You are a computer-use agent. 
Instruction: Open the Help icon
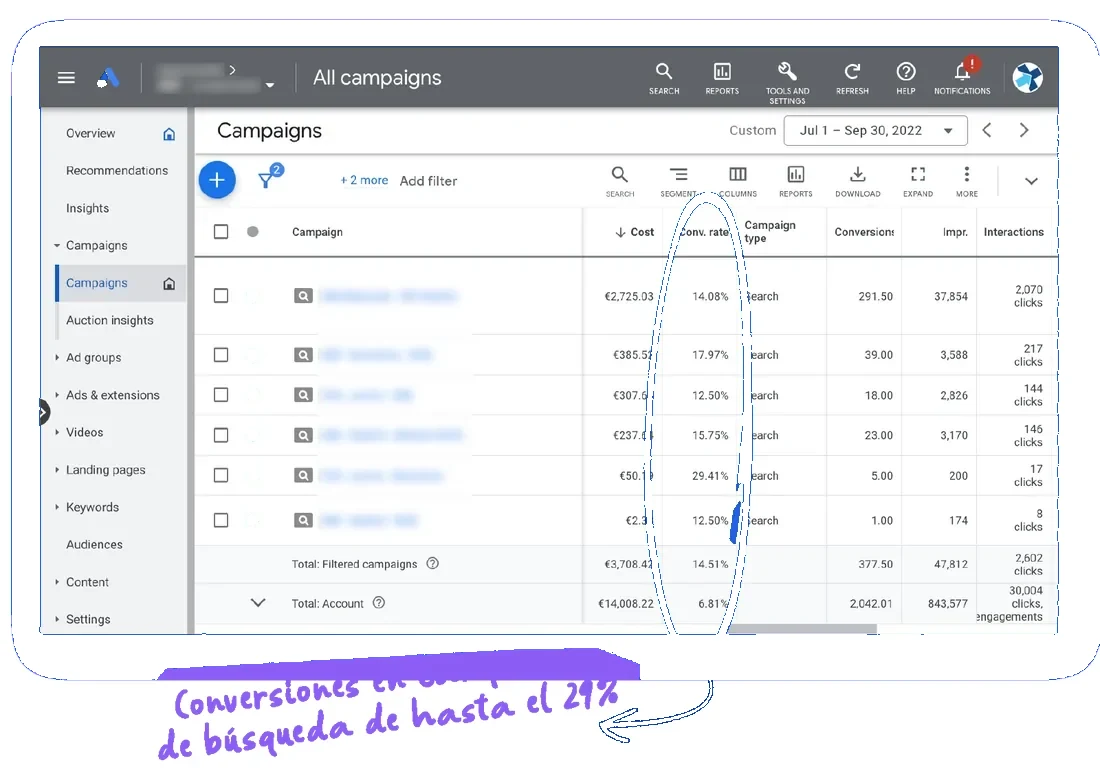point(906,78)
